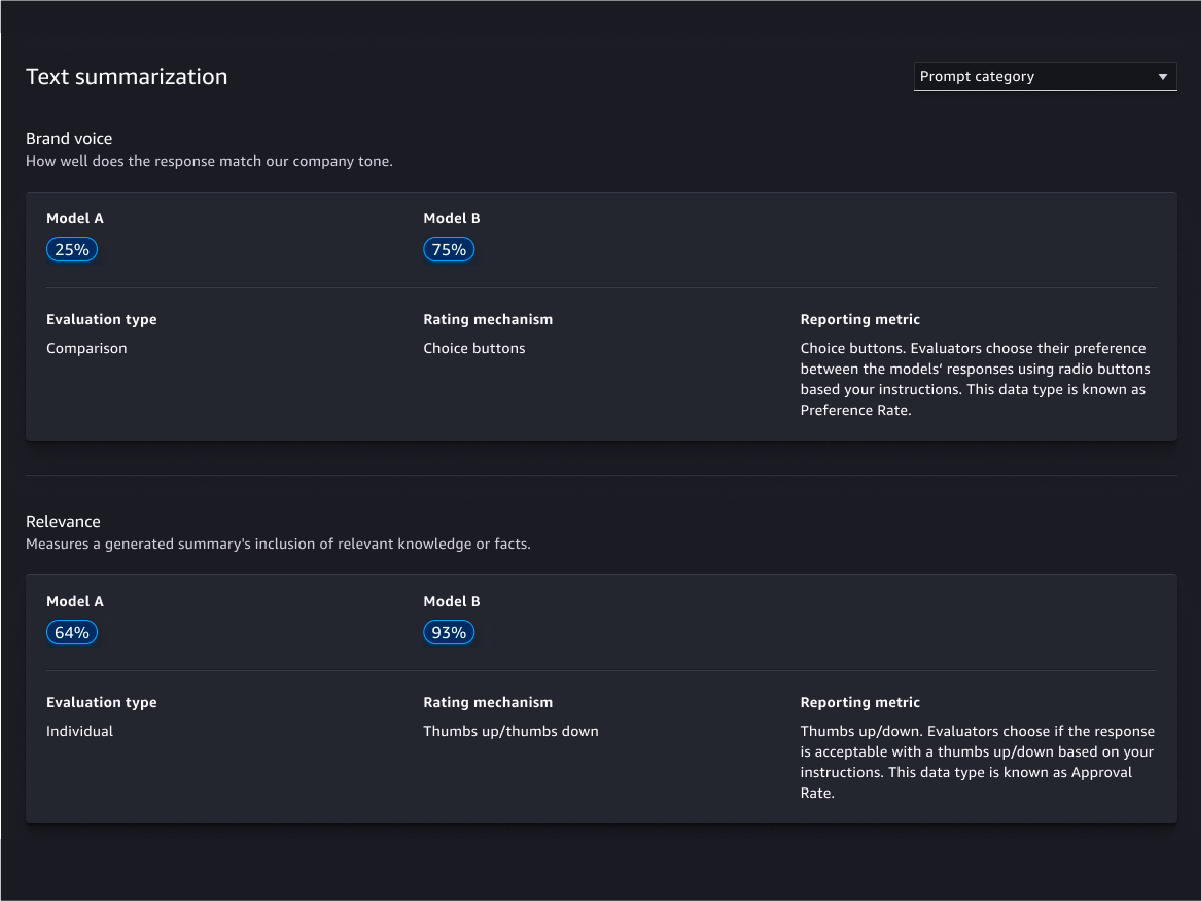Click the Model B 75% badge
The height and width of the screenshot is (901, 1201).
click(x=449, y=250)
